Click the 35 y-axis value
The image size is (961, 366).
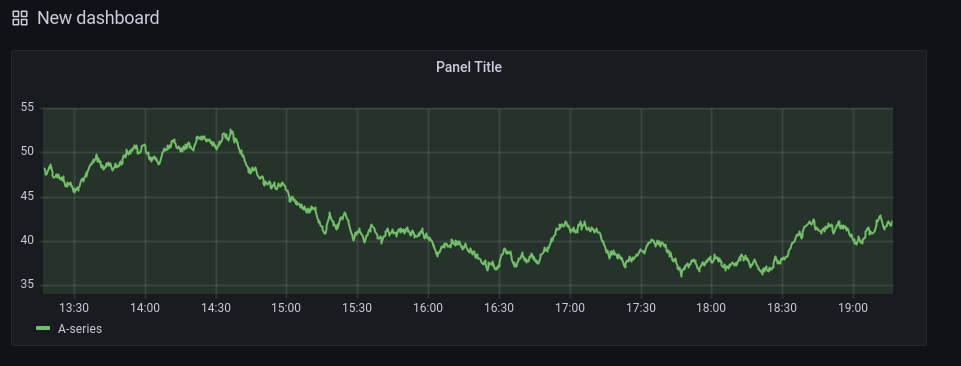point(27,285)
